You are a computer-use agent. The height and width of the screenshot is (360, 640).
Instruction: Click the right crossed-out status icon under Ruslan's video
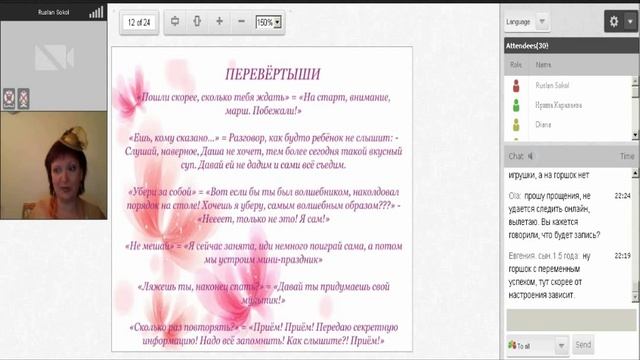[x=24, y=98]
